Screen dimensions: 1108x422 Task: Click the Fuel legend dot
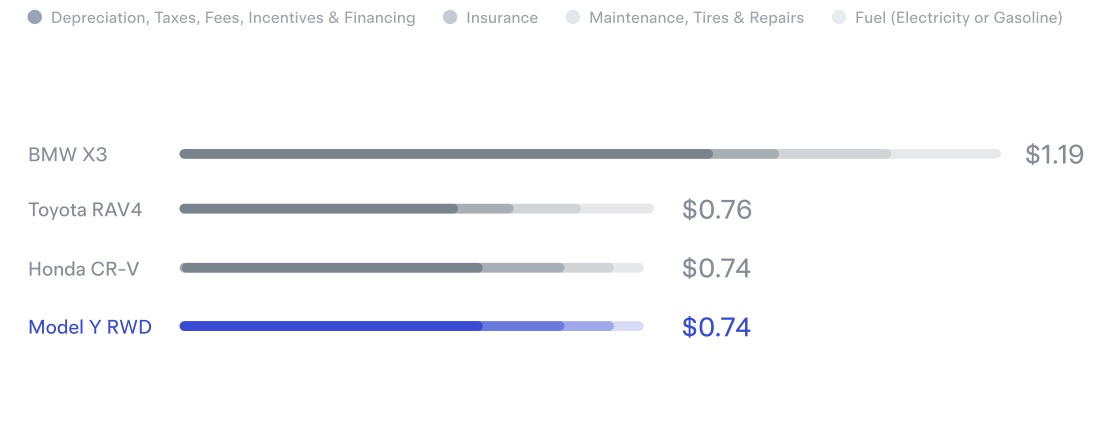839,18
